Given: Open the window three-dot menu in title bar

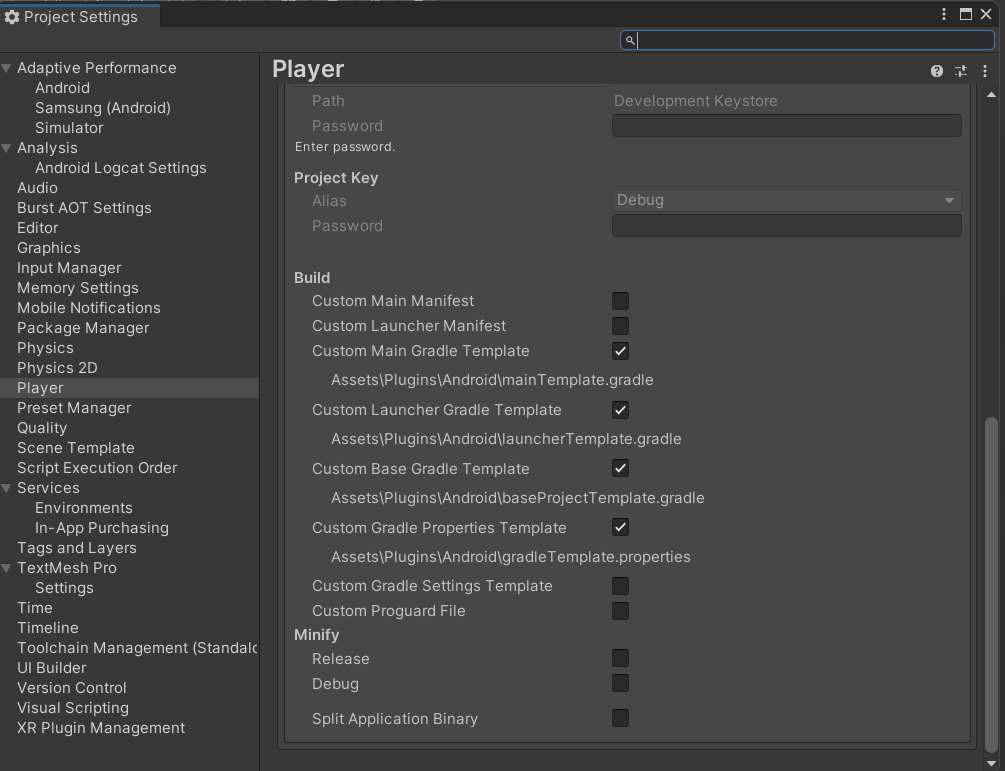Looking at the screenshot, I should (x=943, y=14).
